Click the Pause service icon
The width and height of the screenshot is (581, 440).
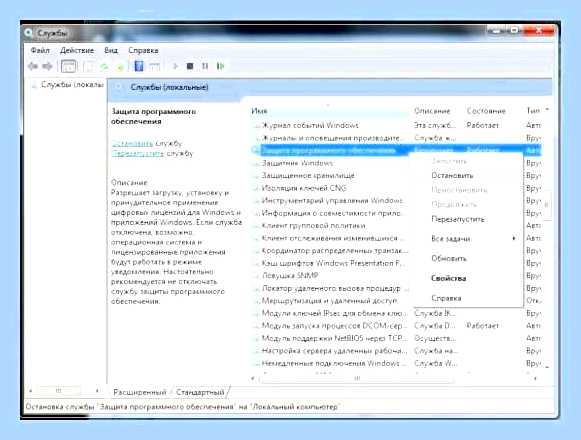(205, 66)
